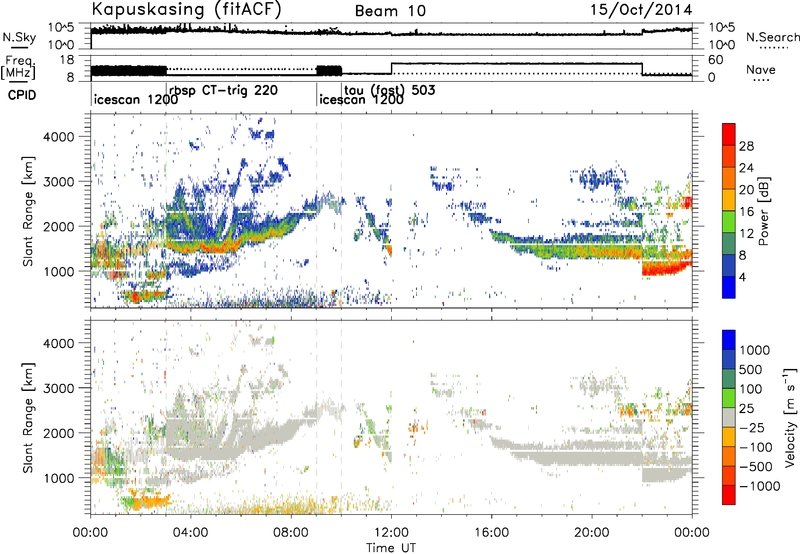The height and width of the screenshot is (554, 800).
Task: Click the 'tau (fast) 503' CPID label
Action: (x=389, y=90)
